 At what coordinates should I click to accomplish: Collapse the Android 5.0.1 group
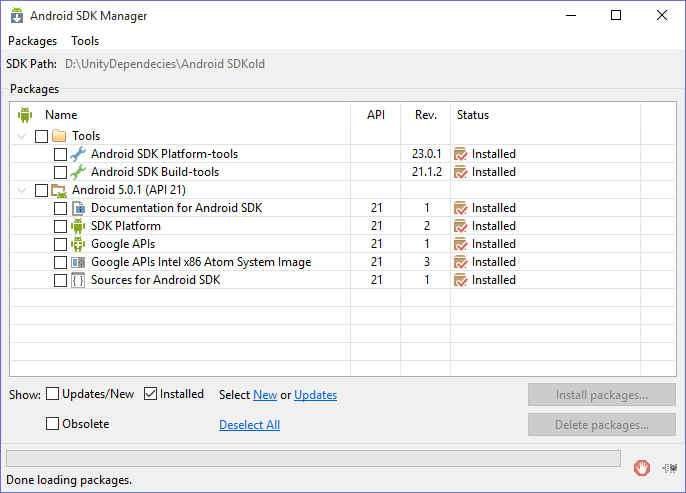pyautogui.click(x=21, y=191)
